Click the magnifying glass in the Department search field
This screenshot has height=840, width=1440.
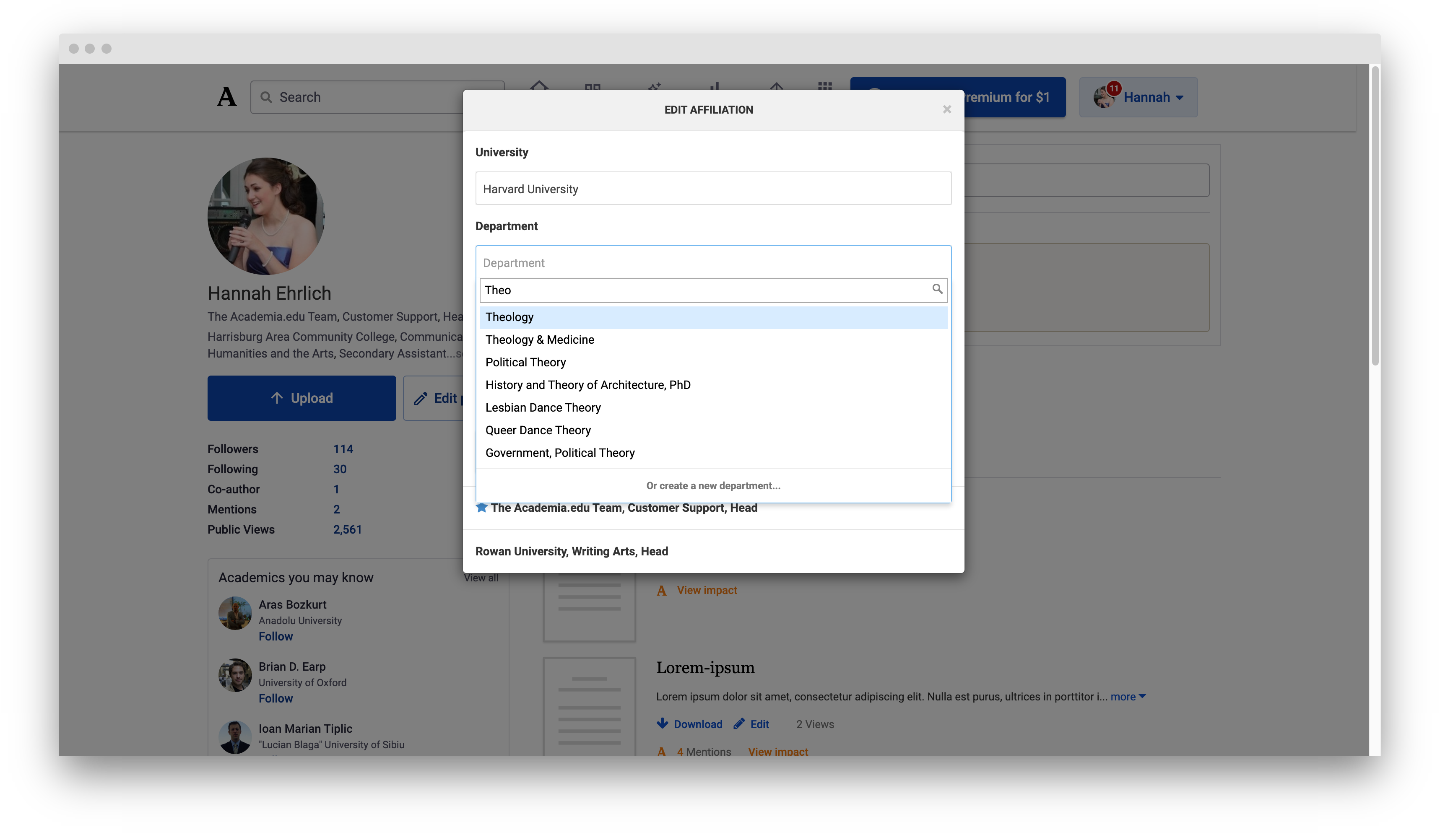tap(937, 290)
